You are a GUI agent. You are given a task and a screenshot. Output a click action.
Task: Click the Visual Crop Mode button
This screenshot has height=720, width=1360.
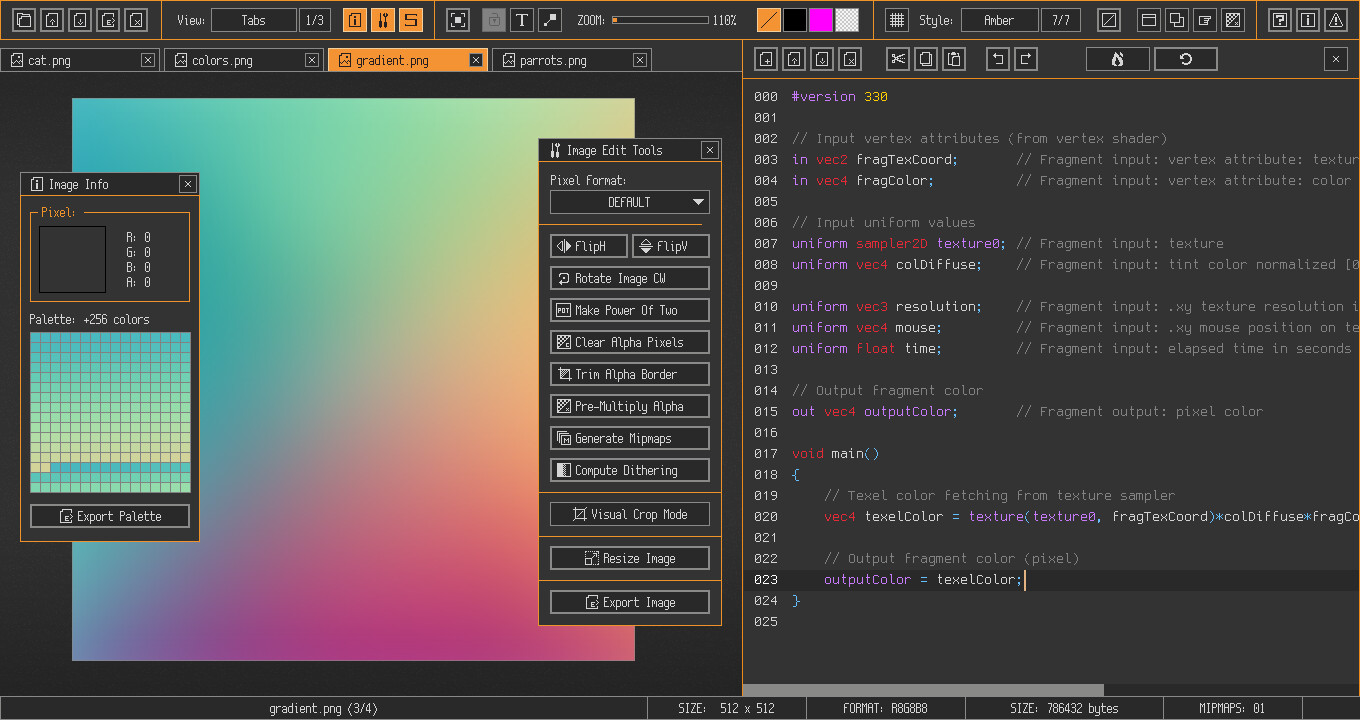pos(629,513)
